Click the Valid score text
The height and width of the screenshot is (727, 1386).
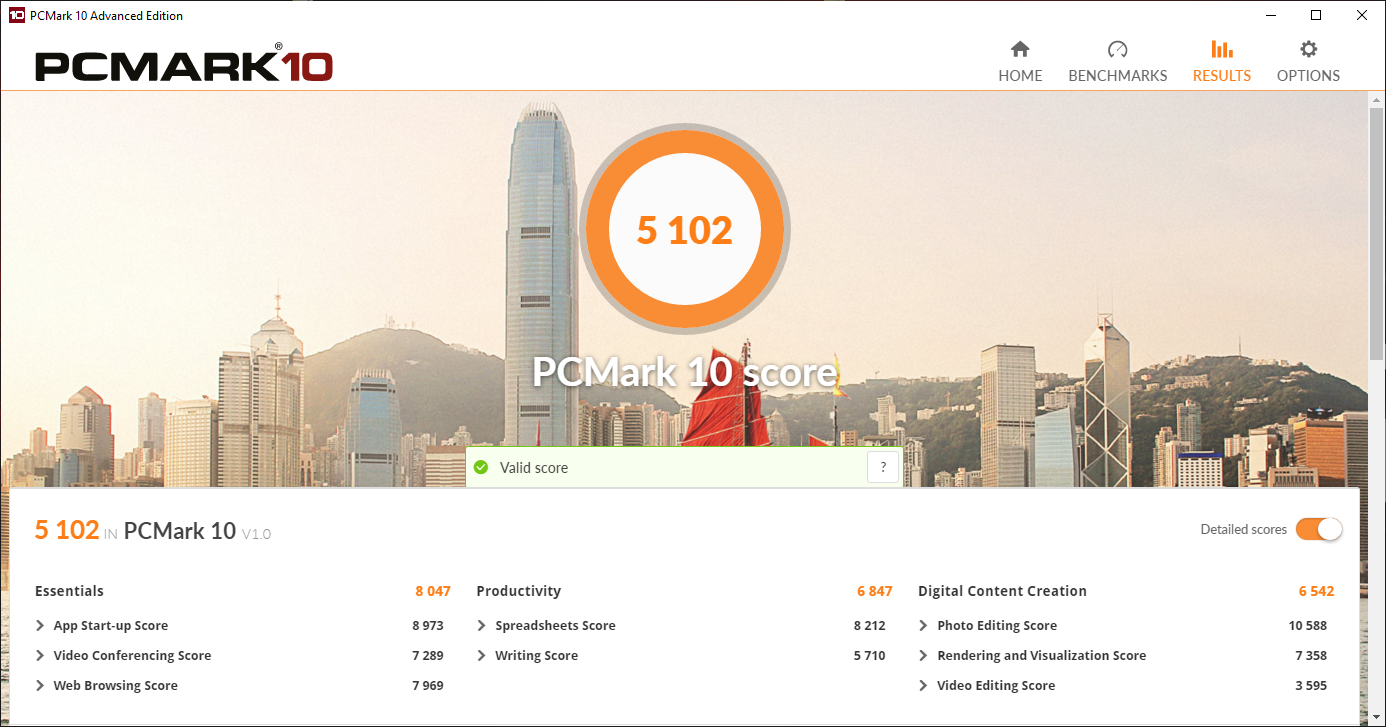click(534, 468)
